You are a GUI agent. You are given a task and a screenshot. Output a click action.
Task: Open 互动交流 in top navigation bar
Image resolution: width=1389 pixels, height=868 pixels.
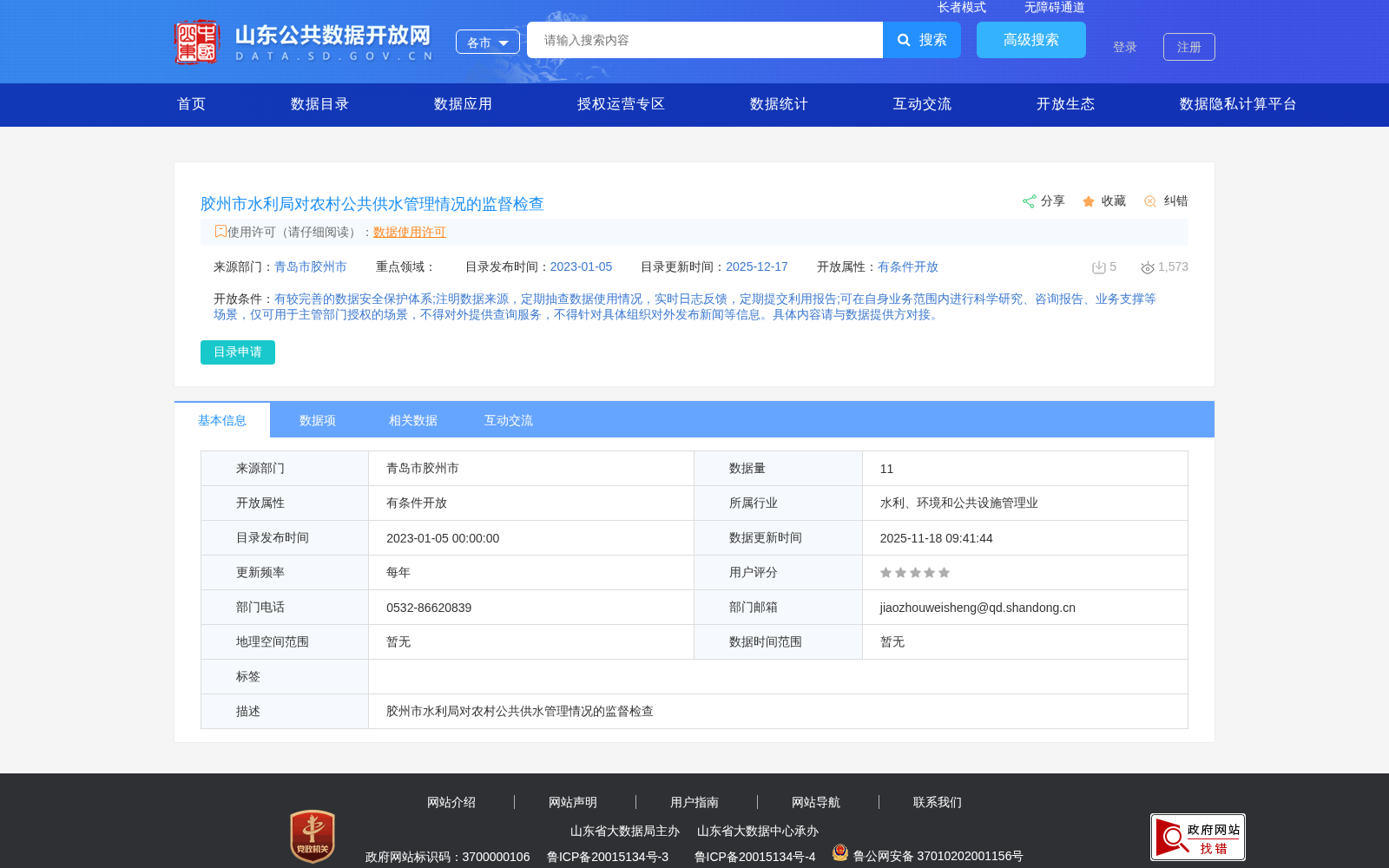922,104
